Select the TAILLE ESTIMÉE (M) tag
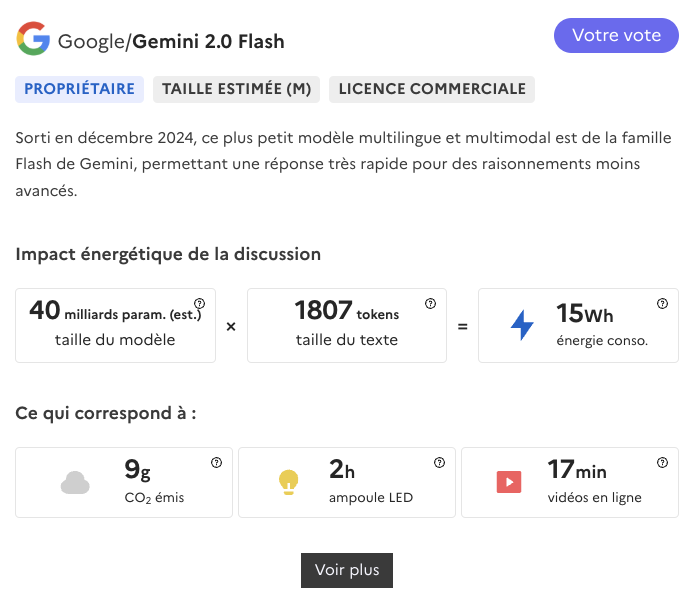Image resolution: width=698 pixels, height=602 pixels. pyautogui.click(x=236, y=89)
